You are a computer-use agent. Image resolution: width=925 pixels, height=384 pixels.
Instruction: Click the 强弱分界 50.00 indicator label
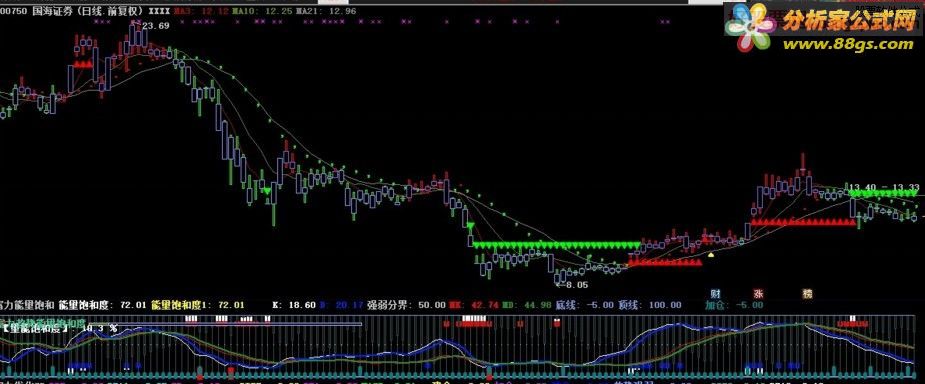[406, 305]
